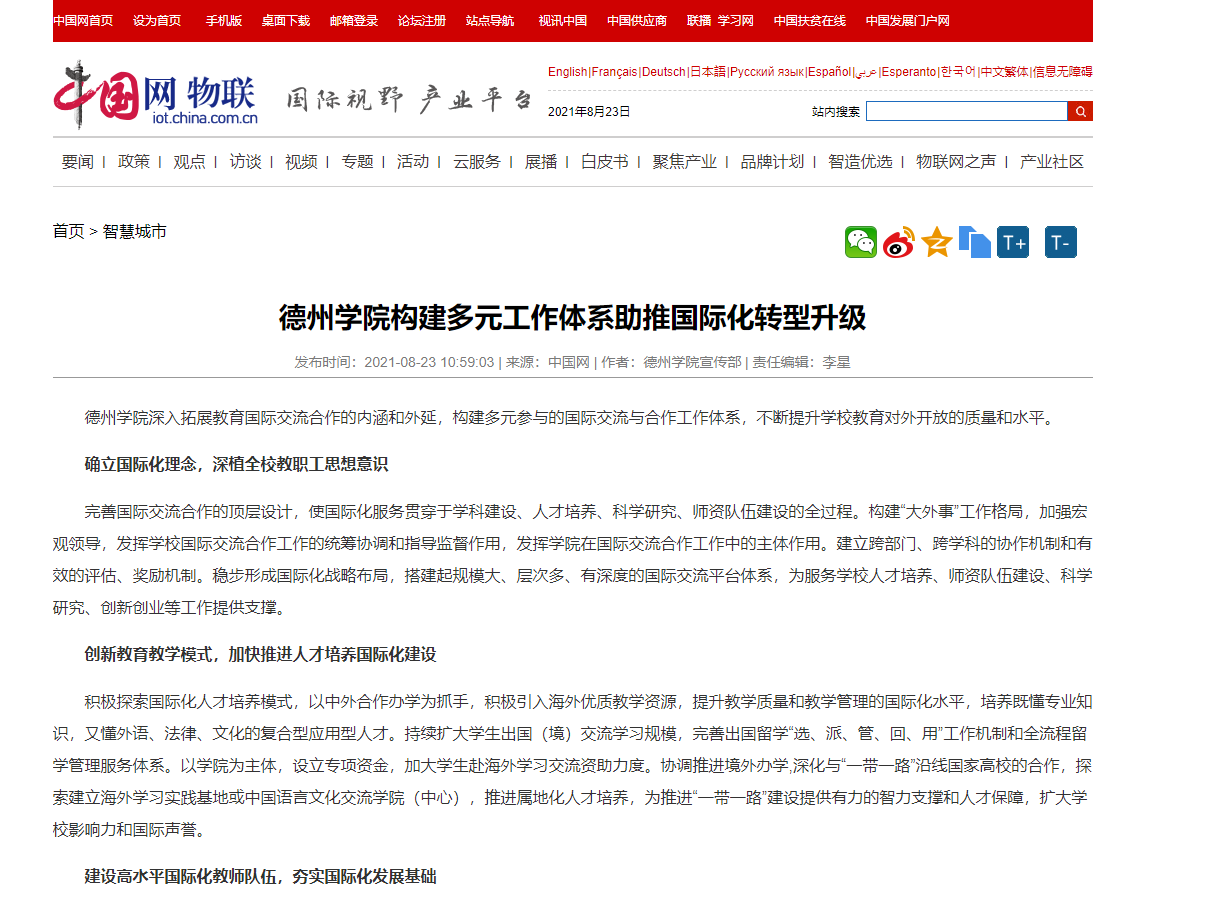The height and width of the screenshot is (902, 1209).
Task: Open 中国扶贫在线 top bar link
Action: [809, 21]
